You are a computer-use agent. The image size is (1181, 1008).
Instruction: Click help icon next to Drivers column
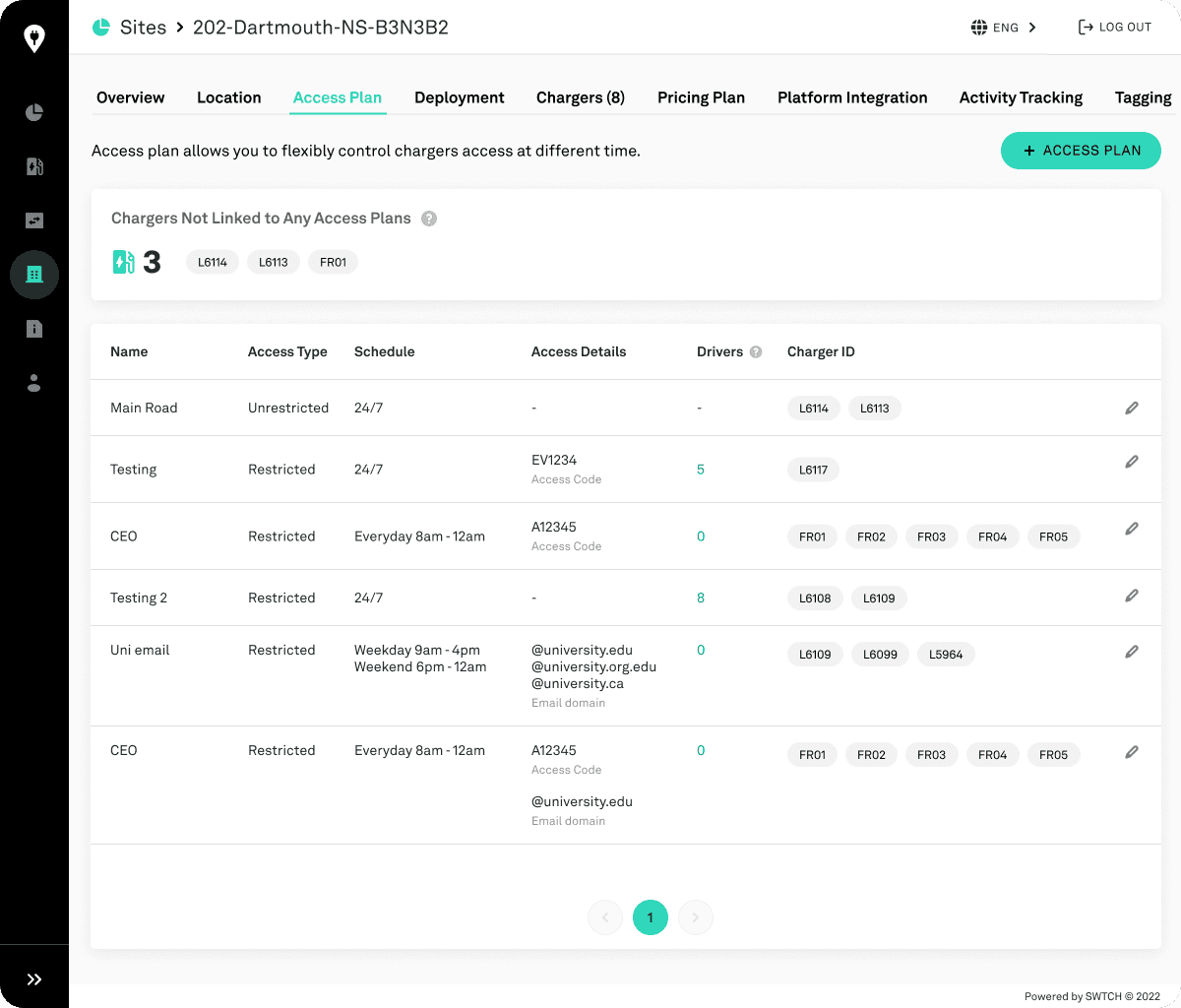click(x=756, y=351)
